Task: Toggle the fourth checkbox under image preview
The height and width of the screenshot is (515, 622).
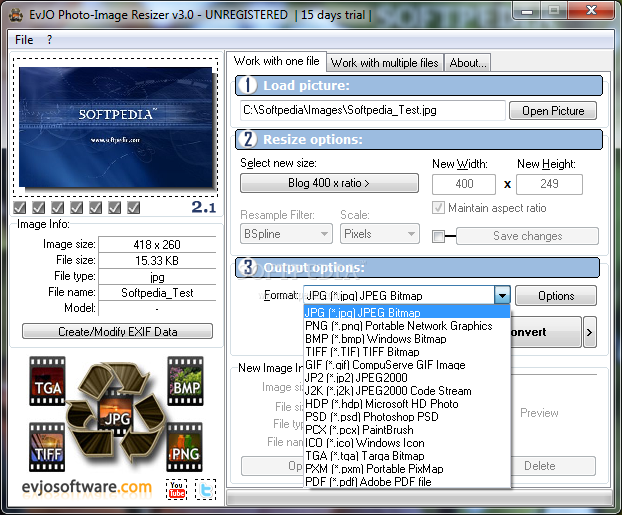Action: [x=77, y=208]
